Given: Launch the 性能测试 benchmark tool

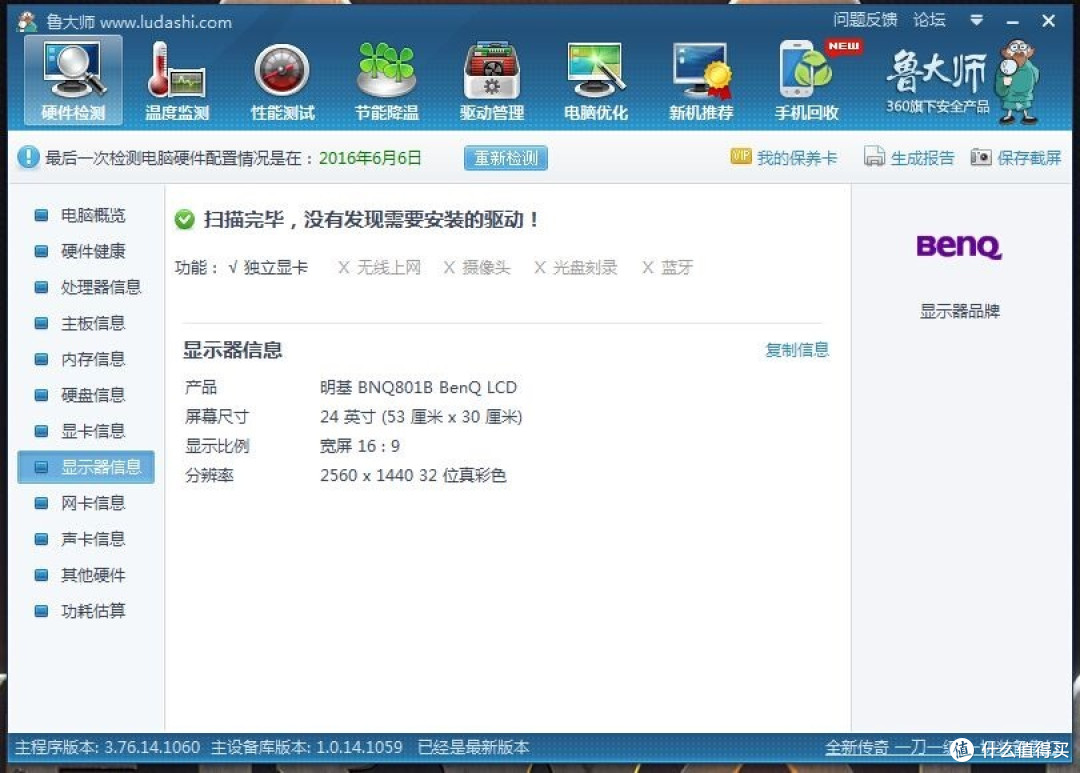Looking at the screenshot, I should (282, 81).
